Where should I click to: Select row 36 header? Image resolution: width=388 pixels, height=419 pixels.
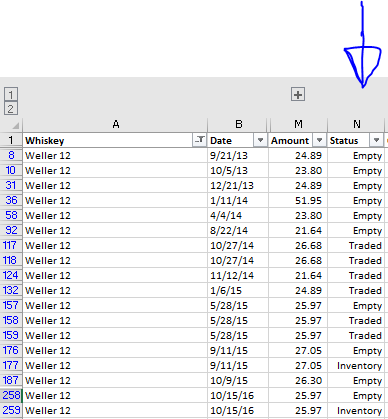coord(11,200)
